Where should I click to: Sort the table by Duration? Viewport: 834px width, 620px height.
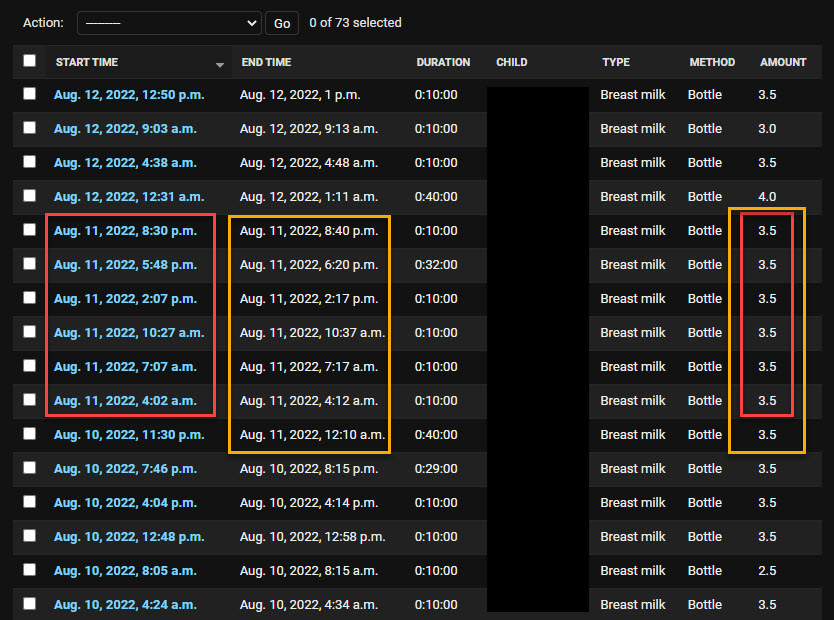443,62
